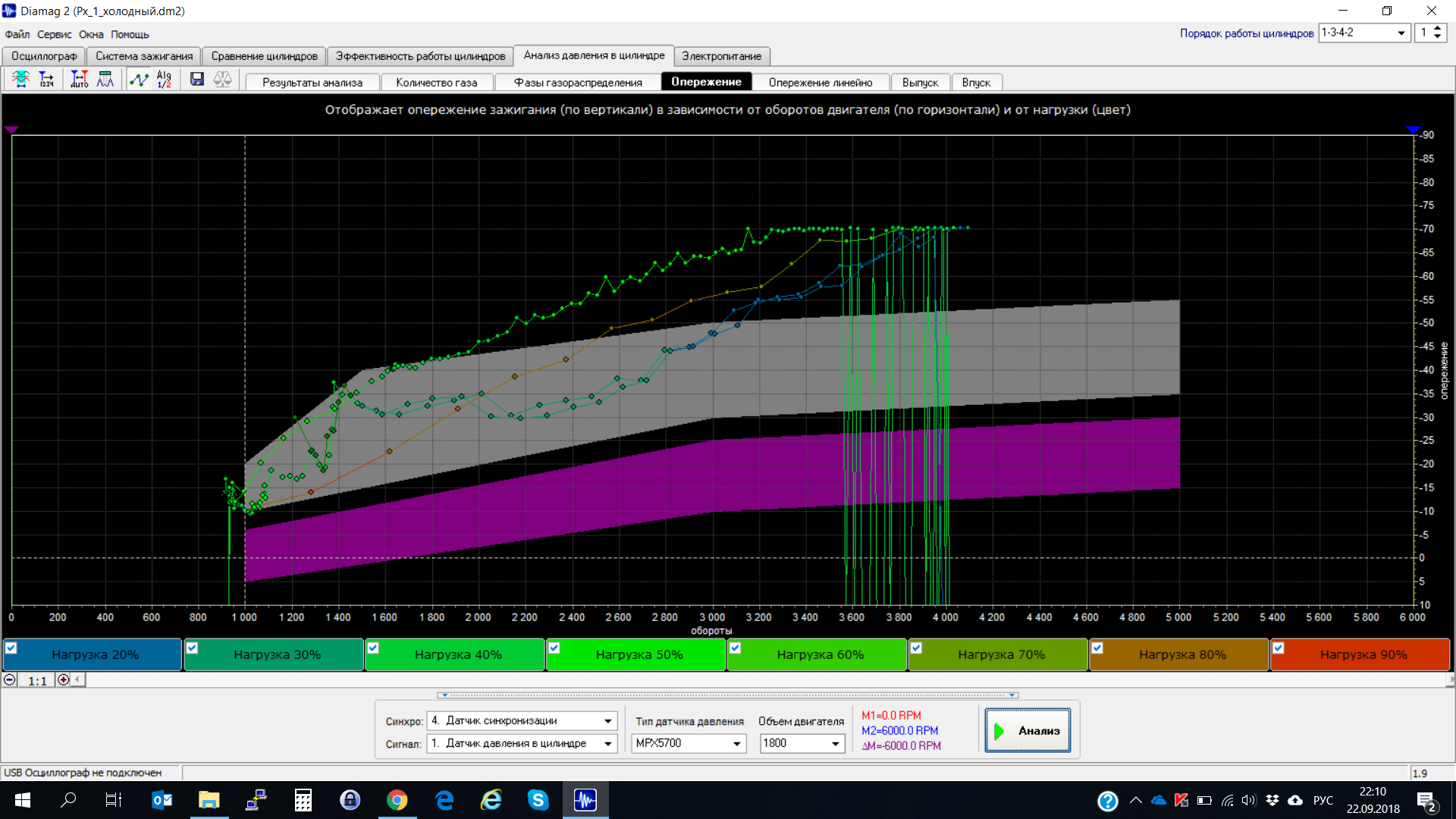1456x819 pixels.
Task: Switch to the Осциллограф tab
Action: (x=44, y=56)
